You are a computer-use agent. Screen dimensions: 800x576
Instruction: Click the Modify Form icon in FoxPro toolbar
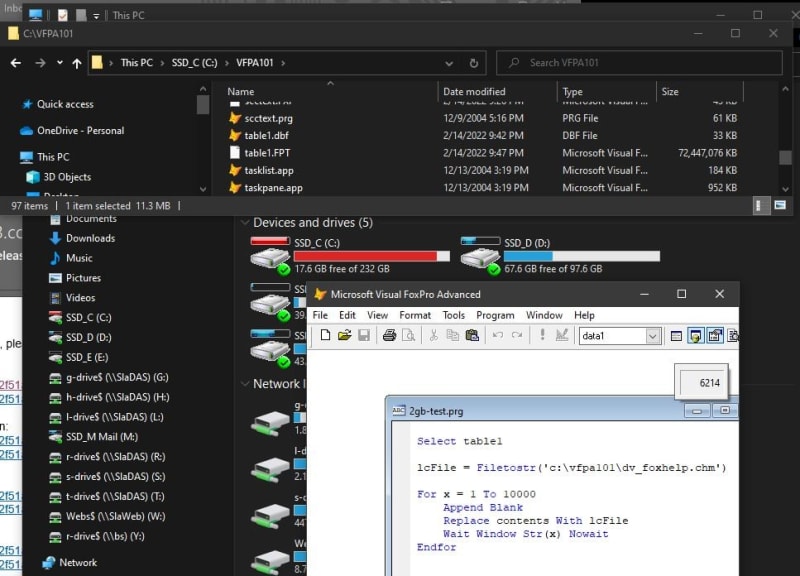point(562,335)
